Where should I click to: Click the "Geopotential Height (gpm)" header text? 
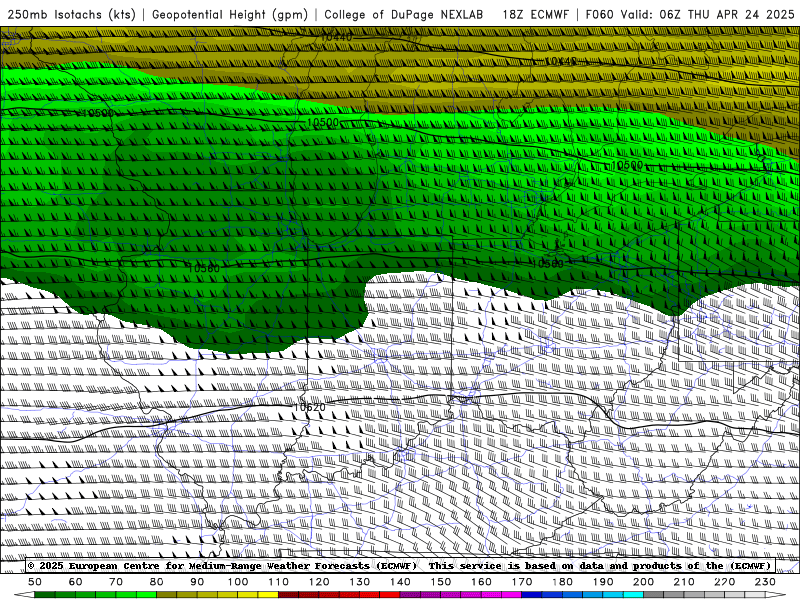pyautogui.click(x=230, y=14)
